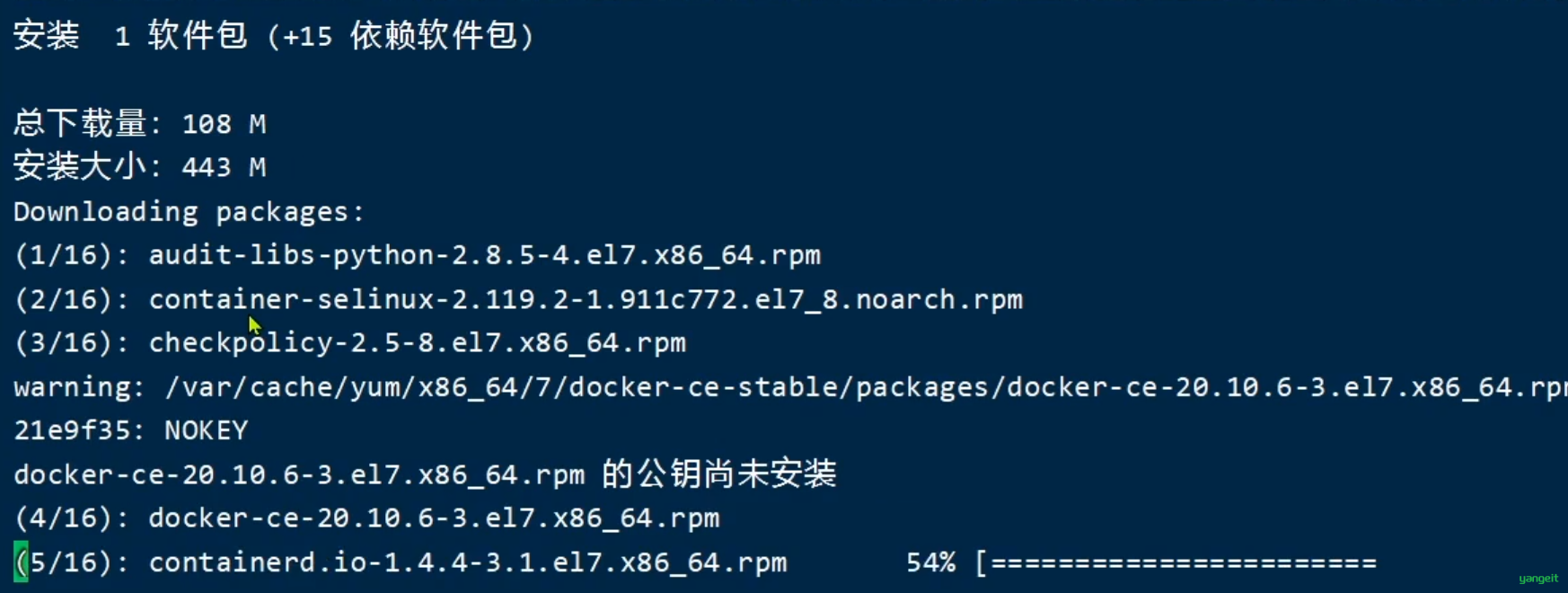Click the Downloading packages heading
Viewport: 1568px width, 593px height.
tap(189, 212)
